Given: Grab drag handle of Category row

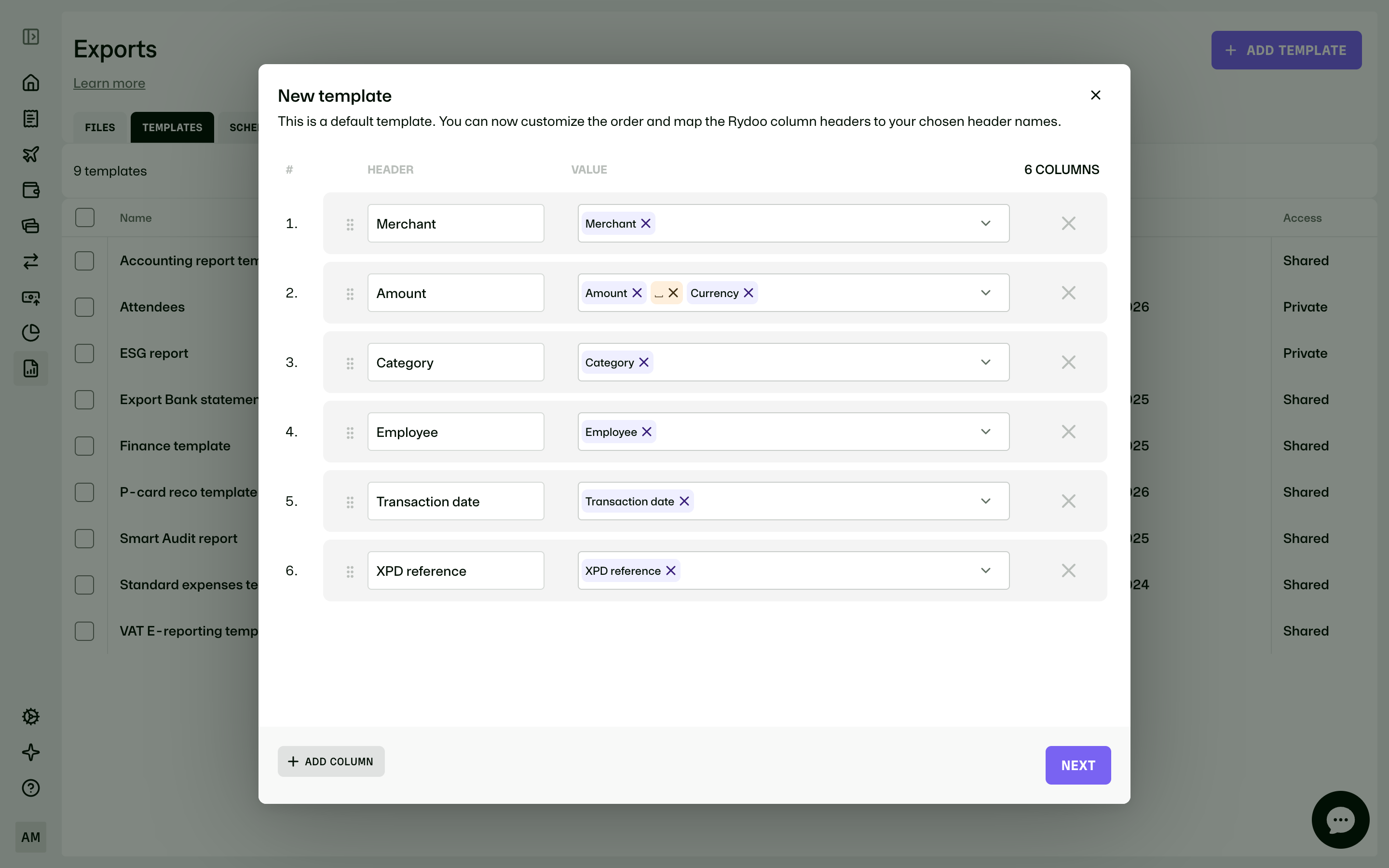Looking at the screenshot, I should (350, 363).
